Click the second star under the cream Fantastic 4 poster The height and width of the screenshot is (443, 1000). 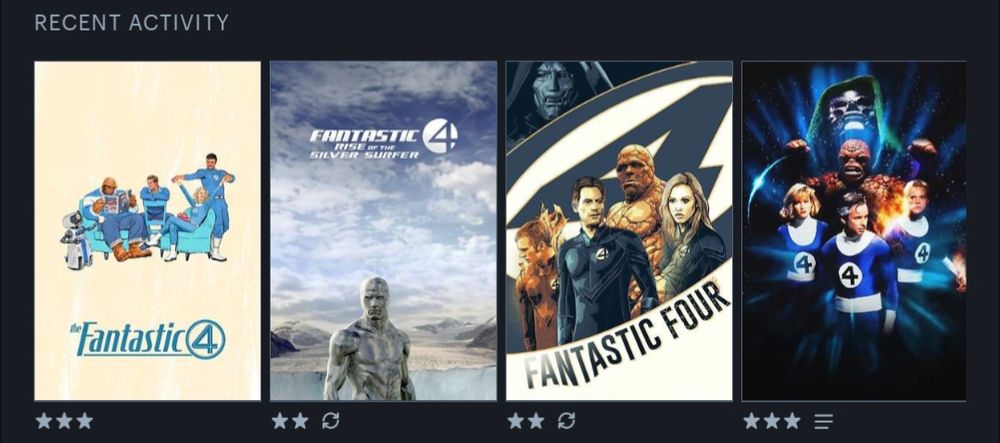[x=64, y=421]
